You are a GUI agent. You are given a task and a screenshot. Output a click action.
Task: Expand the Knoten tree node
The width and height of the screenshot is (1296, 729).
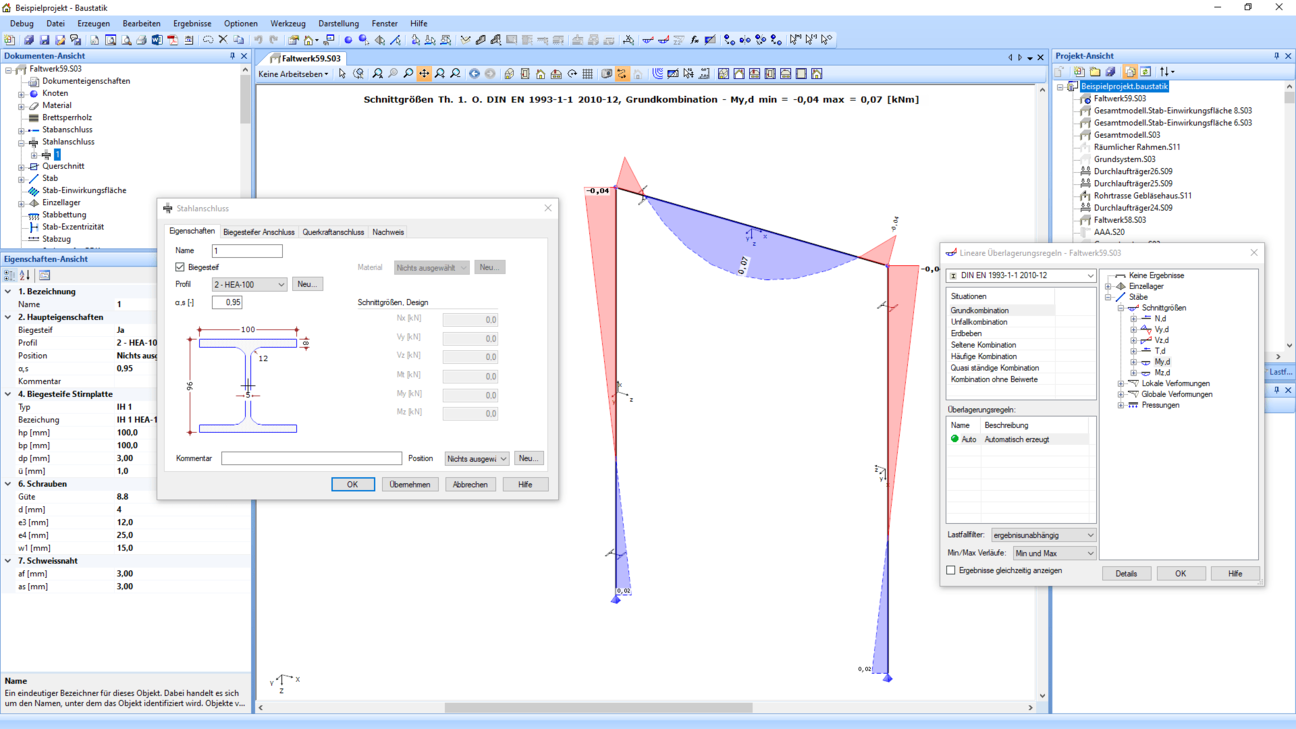(21, 93)
